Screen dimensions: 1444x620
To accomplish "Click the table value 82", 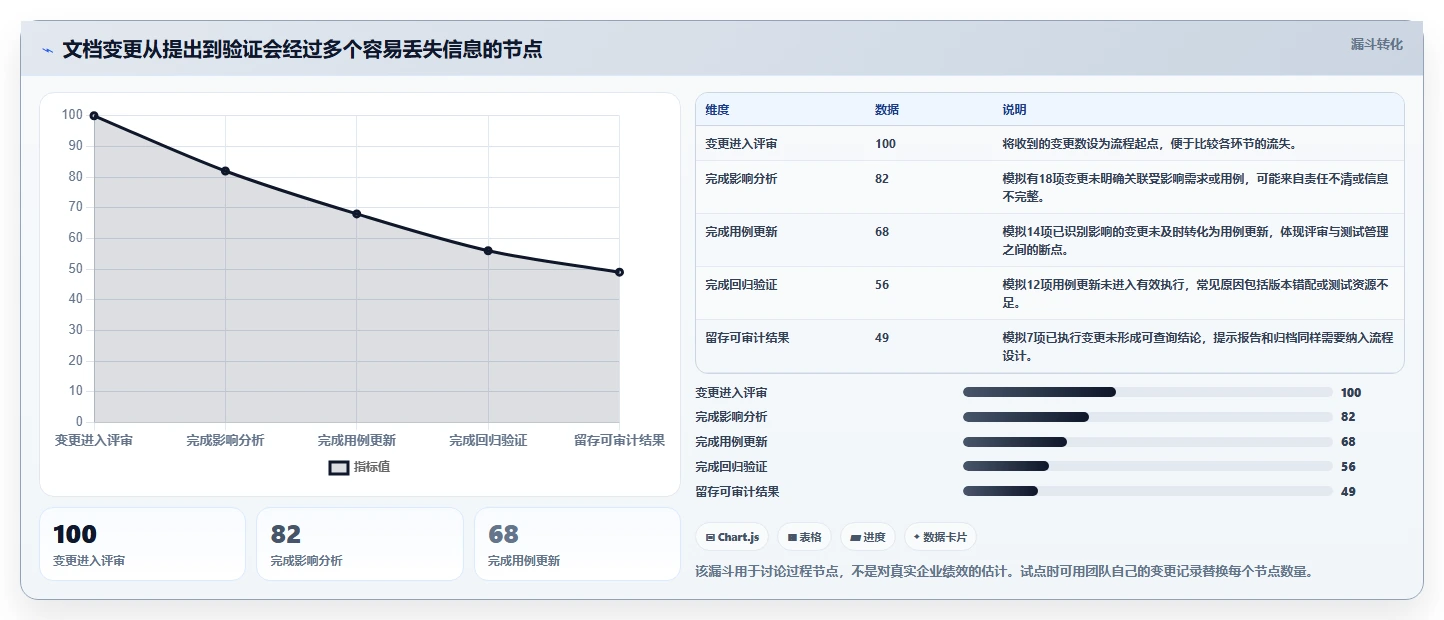I will (x=882, y=179).
